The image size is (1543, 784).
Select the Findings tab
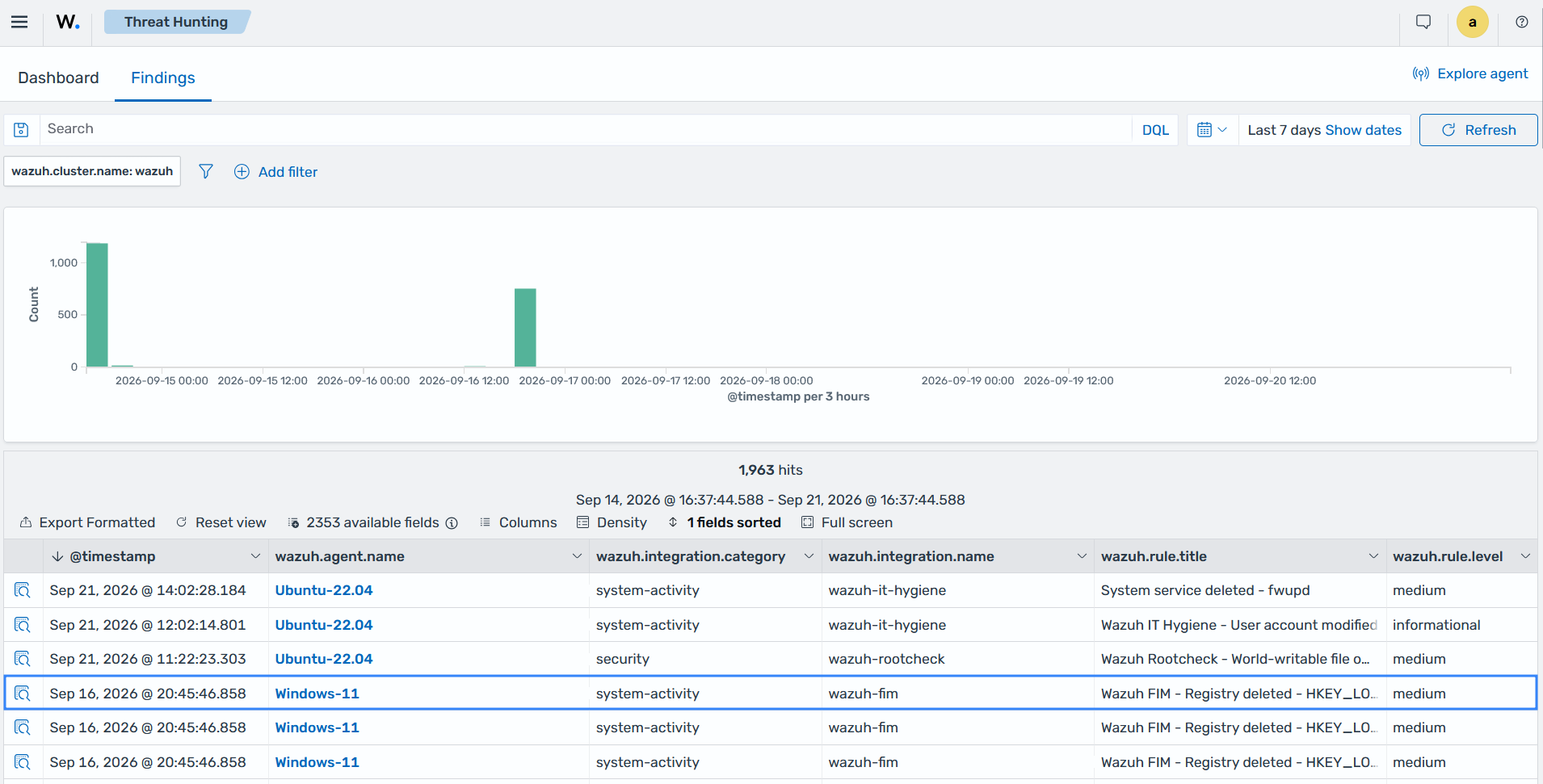pyautogui.click(x=163, y=78)
